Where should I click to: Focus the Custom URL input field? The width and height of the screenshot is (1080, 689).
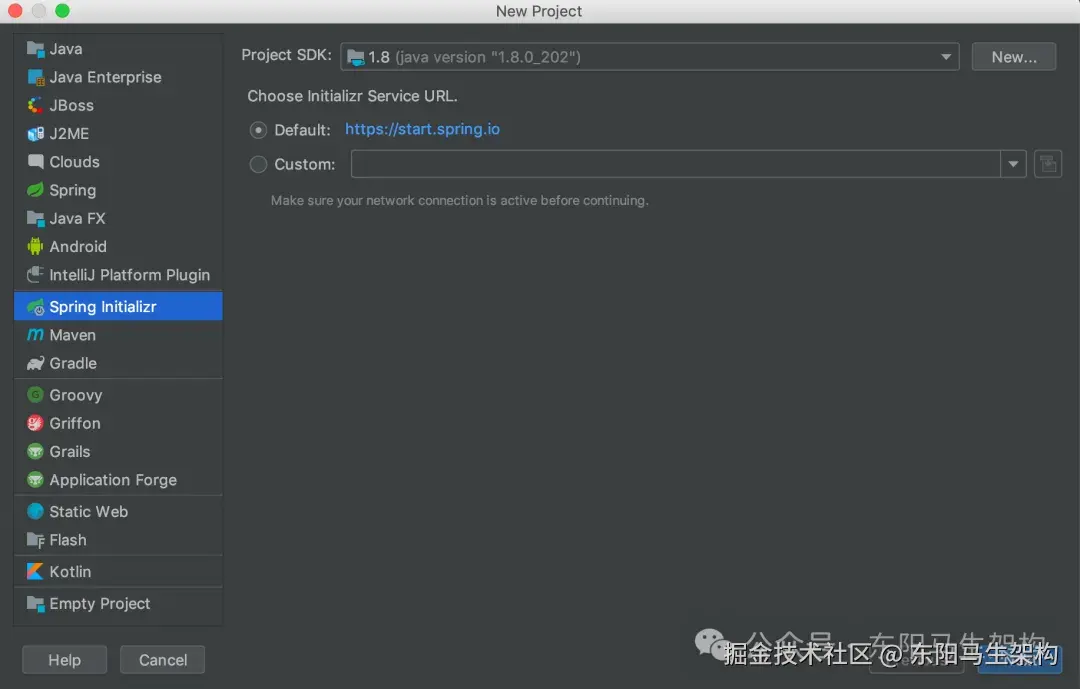[x=676, y=164]
